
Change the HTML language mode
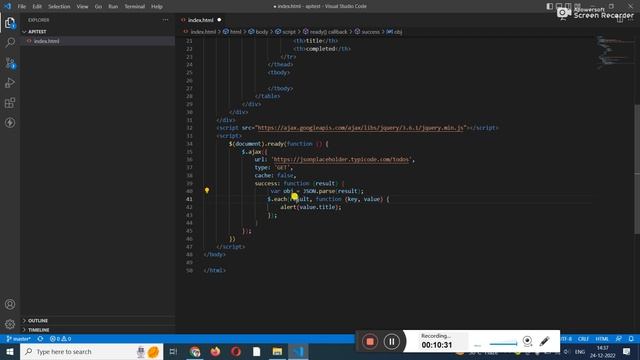602,339
